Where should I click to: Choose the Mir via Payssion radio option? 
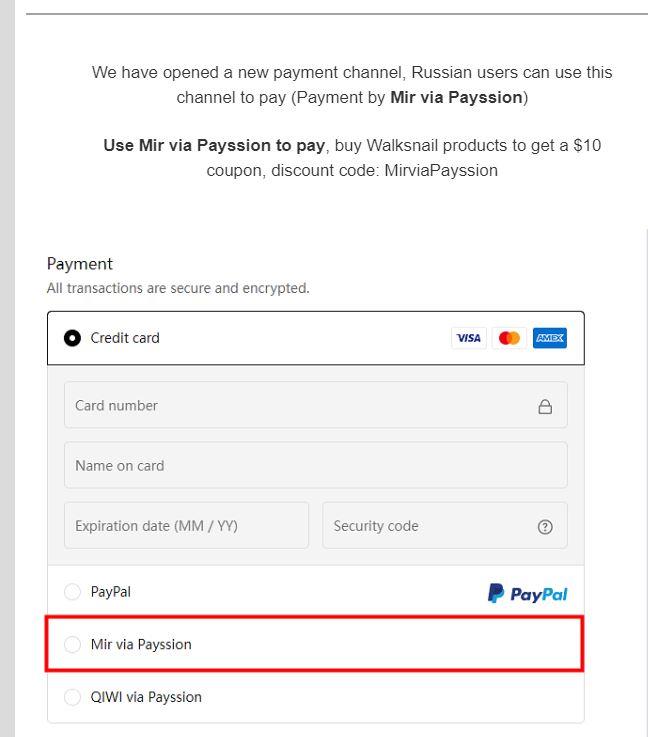(x=73, y=645)
